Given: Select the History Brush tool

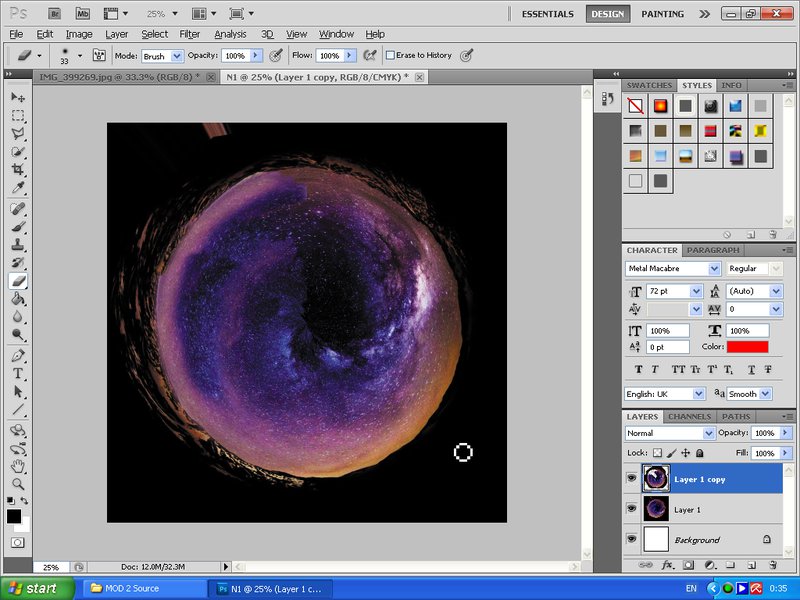Looking at the screenshot, I should 18,263.
